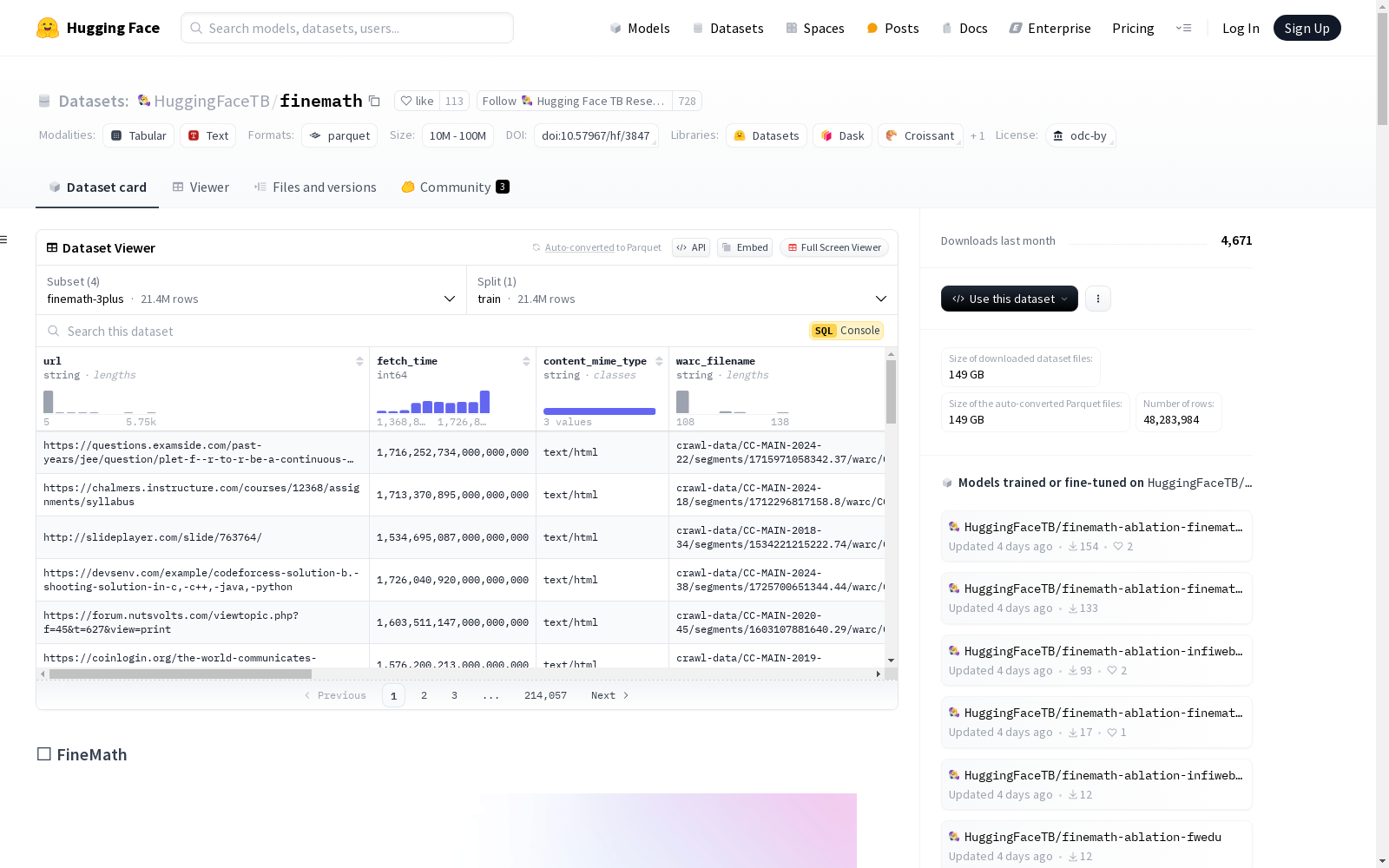Select the Tabular modality tag
This screenshot has height=868, width=1389.
point(139,135)
